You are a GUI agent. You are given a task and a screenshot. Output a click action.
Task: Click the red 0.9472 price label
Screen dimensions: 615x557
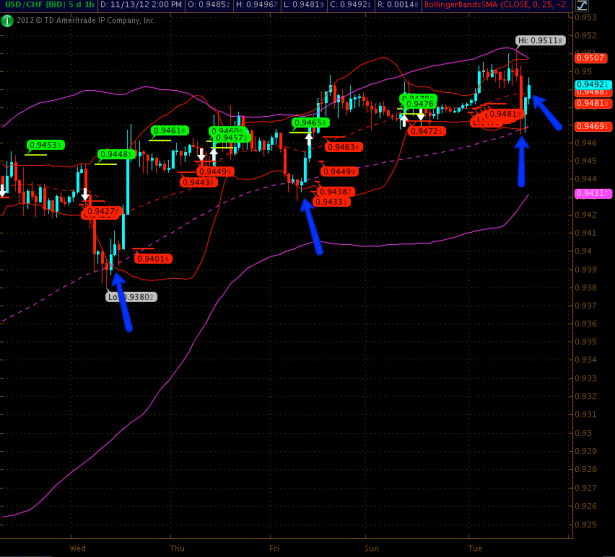[x=427, y=131]
